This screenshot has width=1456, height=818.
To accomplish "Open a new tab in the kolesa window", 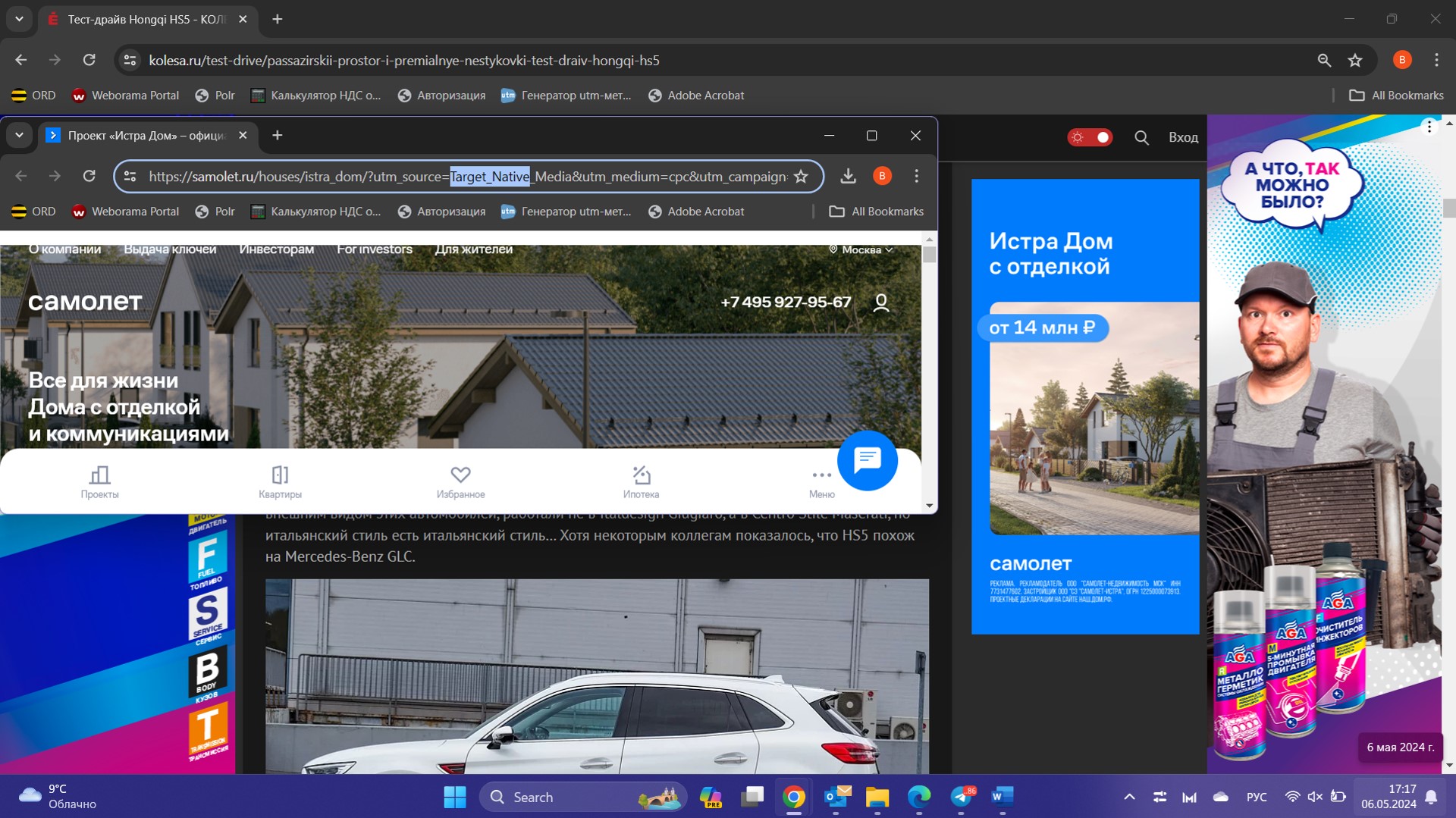I will tap(278, 19).
